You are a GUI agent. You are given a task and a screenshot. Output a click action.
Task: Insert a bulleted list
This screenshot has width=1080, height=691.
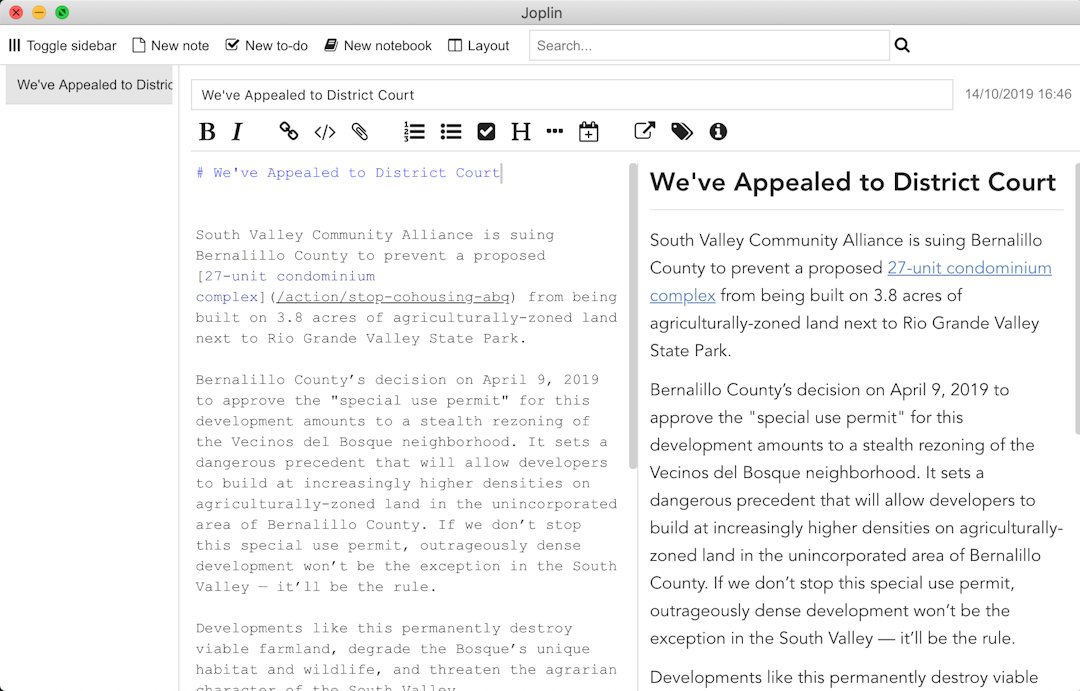[x=450, y=131]
